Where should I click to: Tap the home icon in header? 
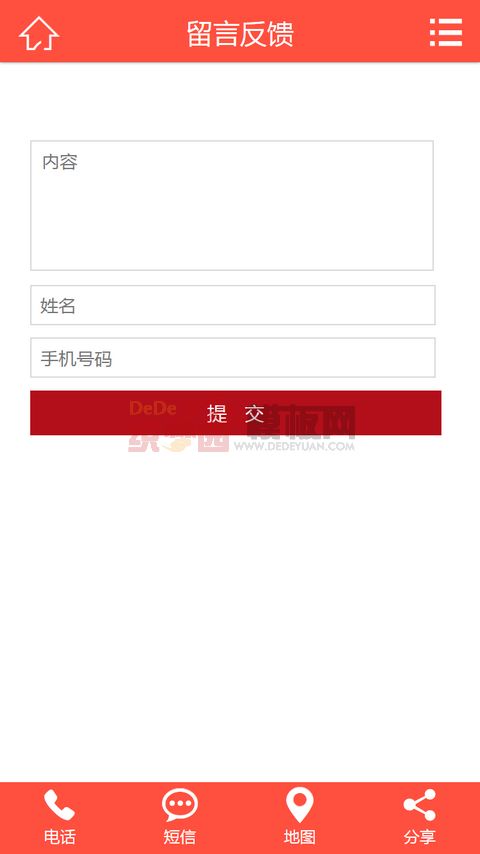39,34
